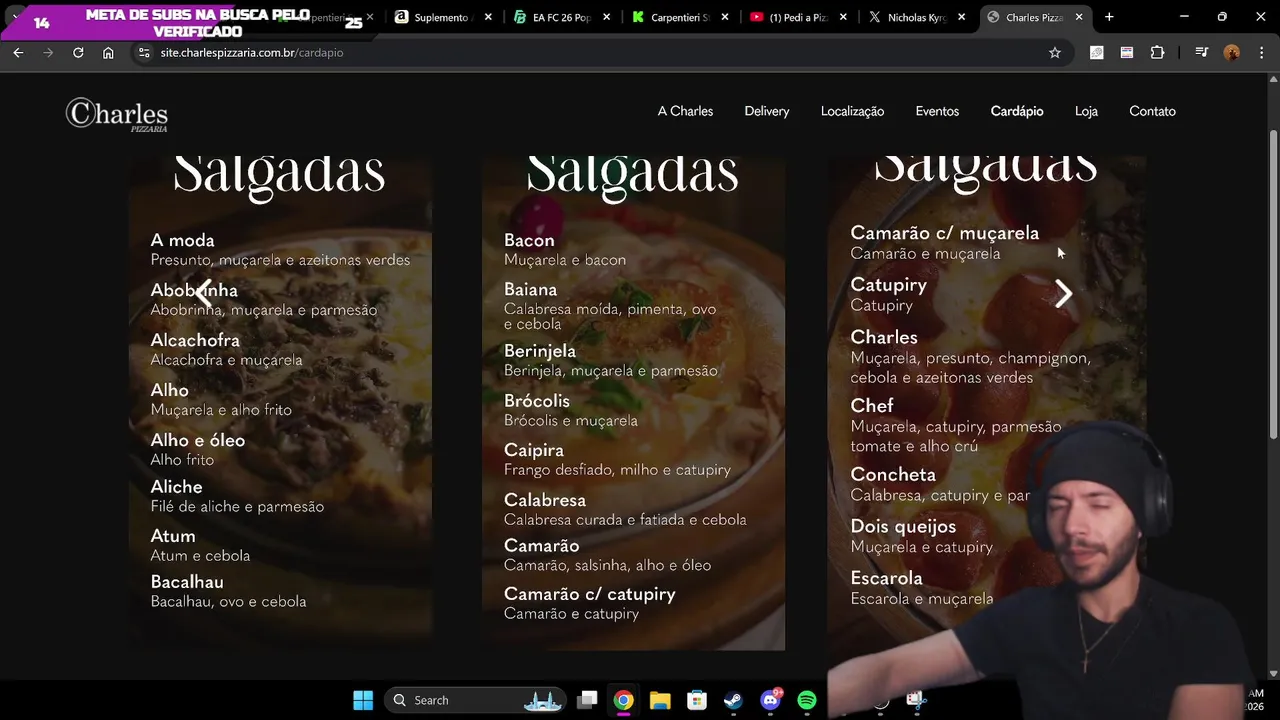Click the Chef pizza name
This screenshot has height=720, width=1280.
tap(872, 406)
